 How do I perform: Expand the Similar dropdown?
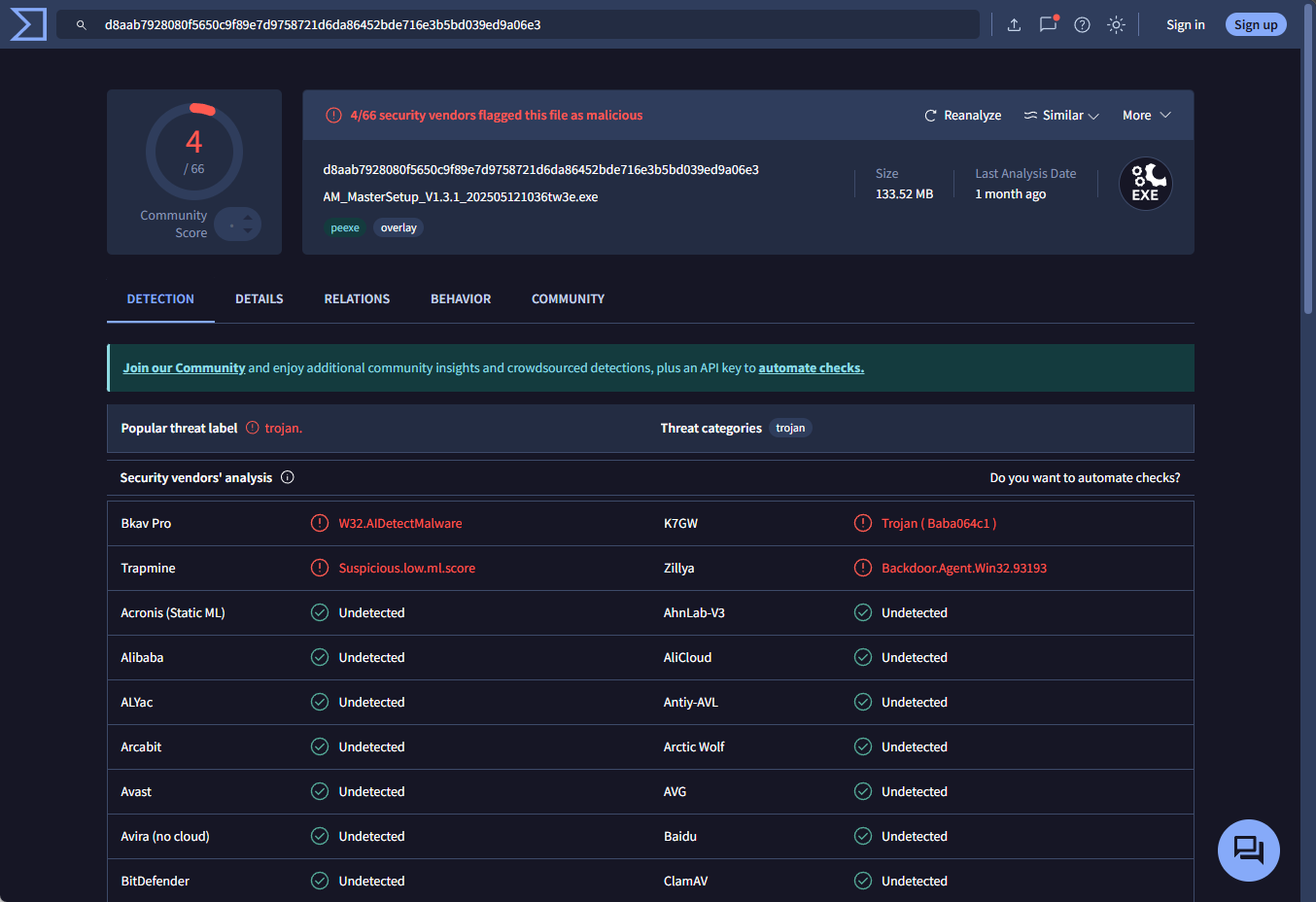coord(1061,116)
